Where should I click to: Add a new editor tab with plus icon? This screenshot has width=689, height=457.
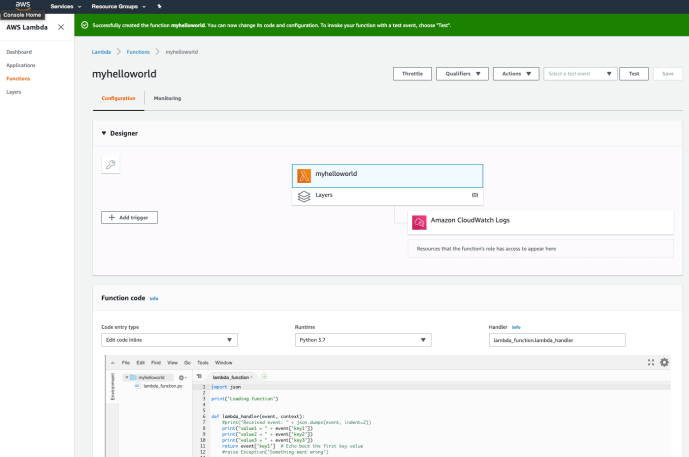coord(264,376)
